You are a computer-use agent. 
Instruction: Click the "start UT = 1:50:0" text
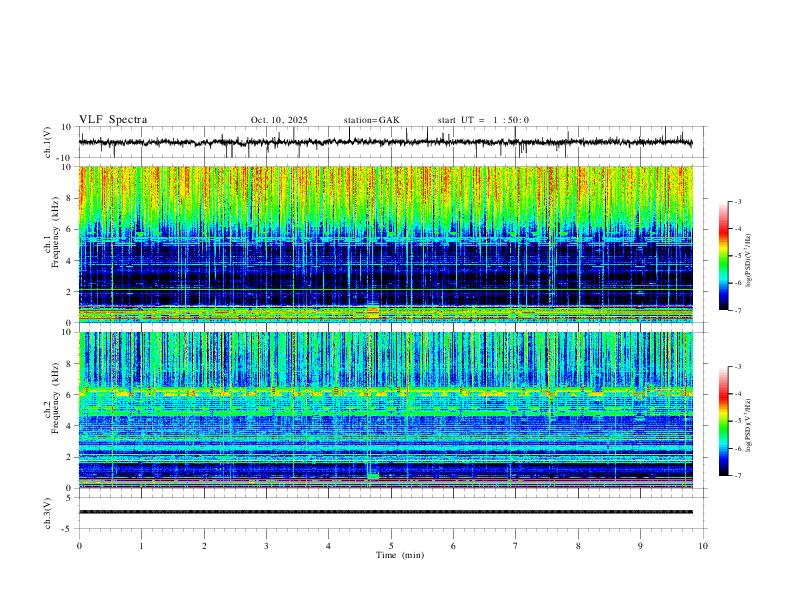483,120
